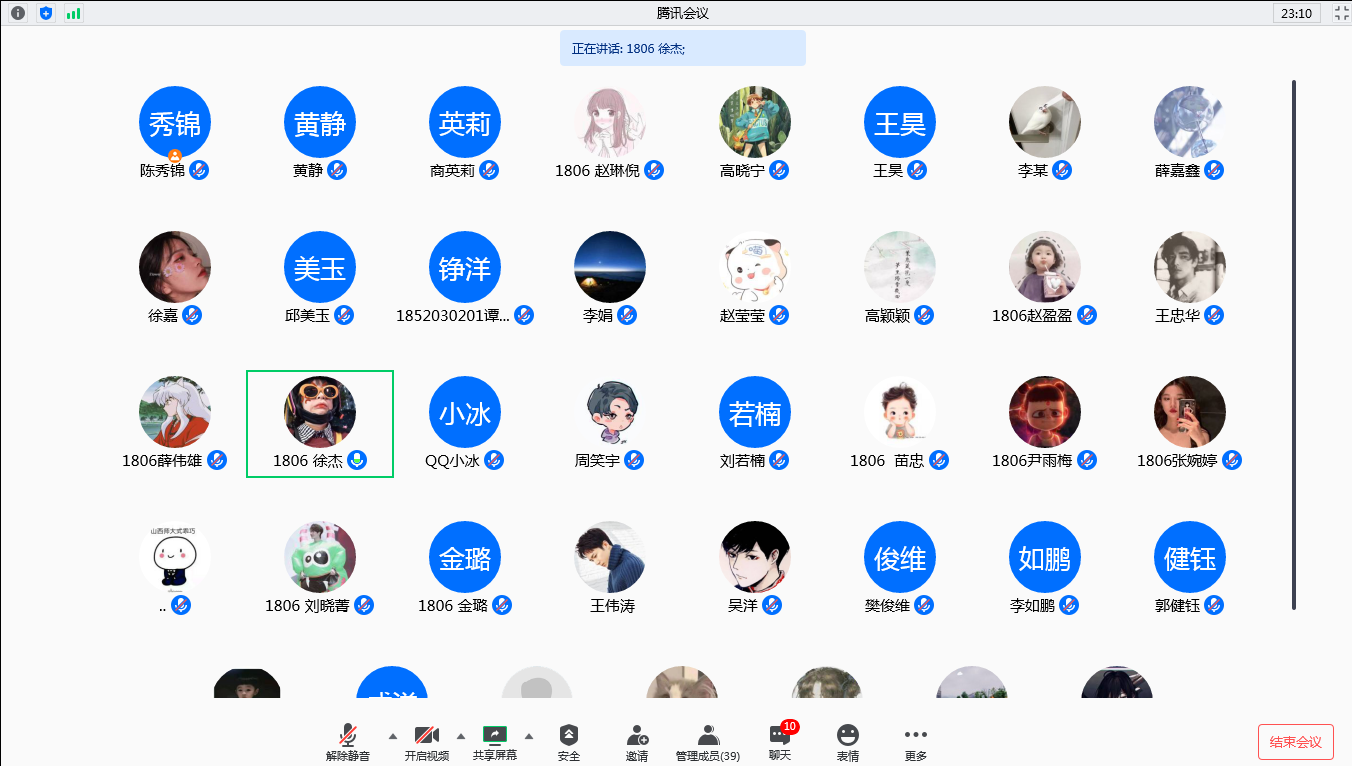Viewport: 1352px width, 766px height.
Task: Expand video options arrow beside 开启视频
Action: click(461, 735)
